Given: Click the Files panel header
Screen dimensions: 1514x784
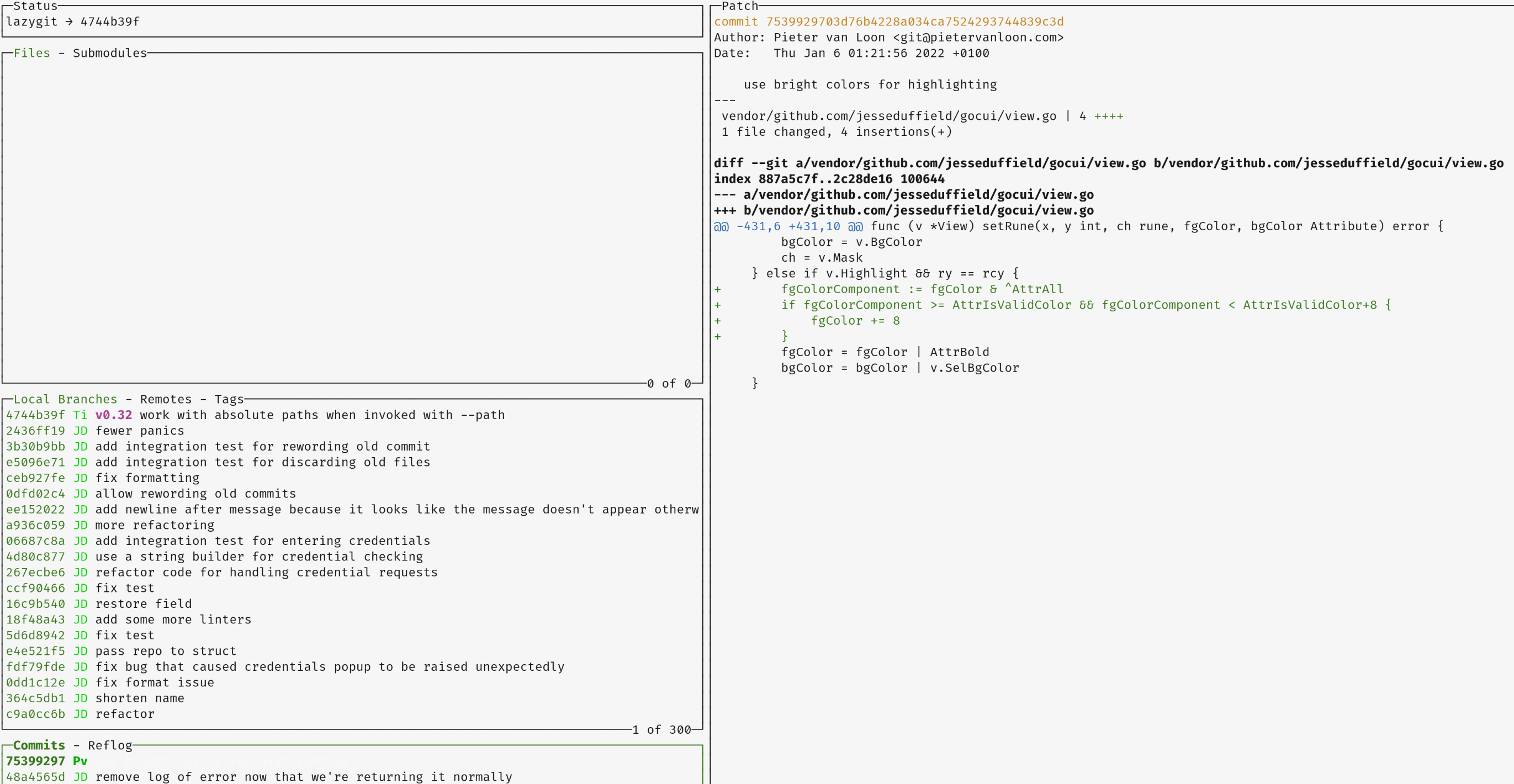Looking at the screenshot, I should click(33, 53).
